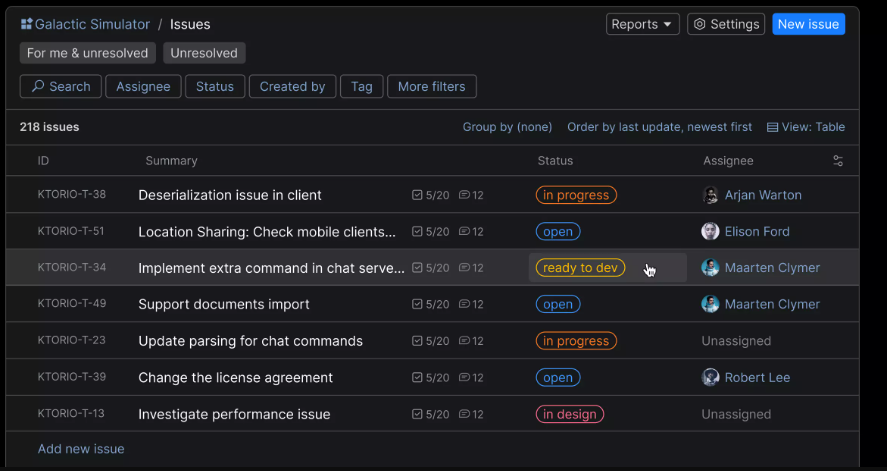Change the 'Order by last update' sorting

tap(659, 127)
